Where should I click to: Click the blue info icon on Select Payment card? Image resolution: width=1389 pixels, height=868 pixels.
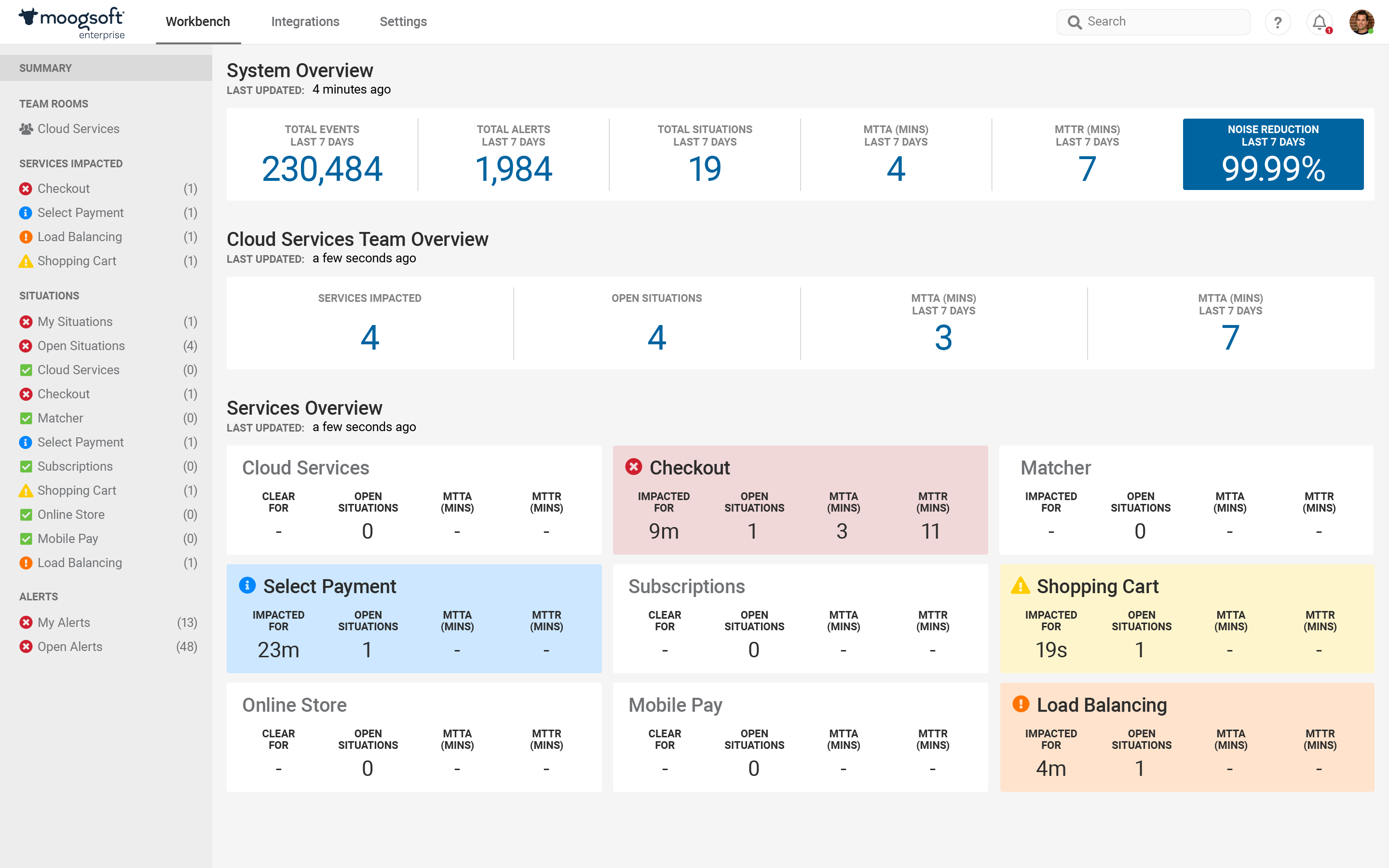click(x=247, y=585)
